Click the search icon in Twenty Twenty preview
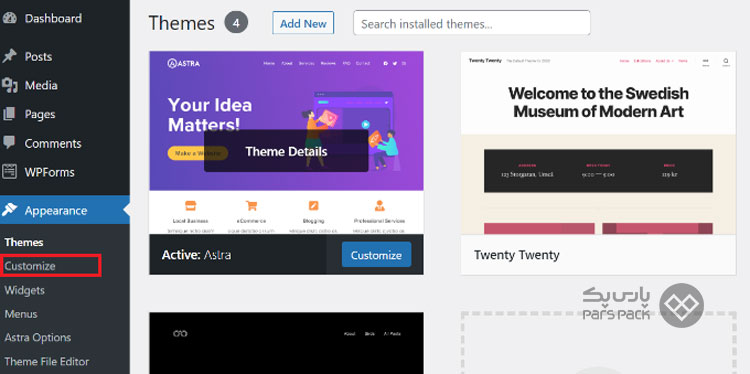 tap(726, 61)
